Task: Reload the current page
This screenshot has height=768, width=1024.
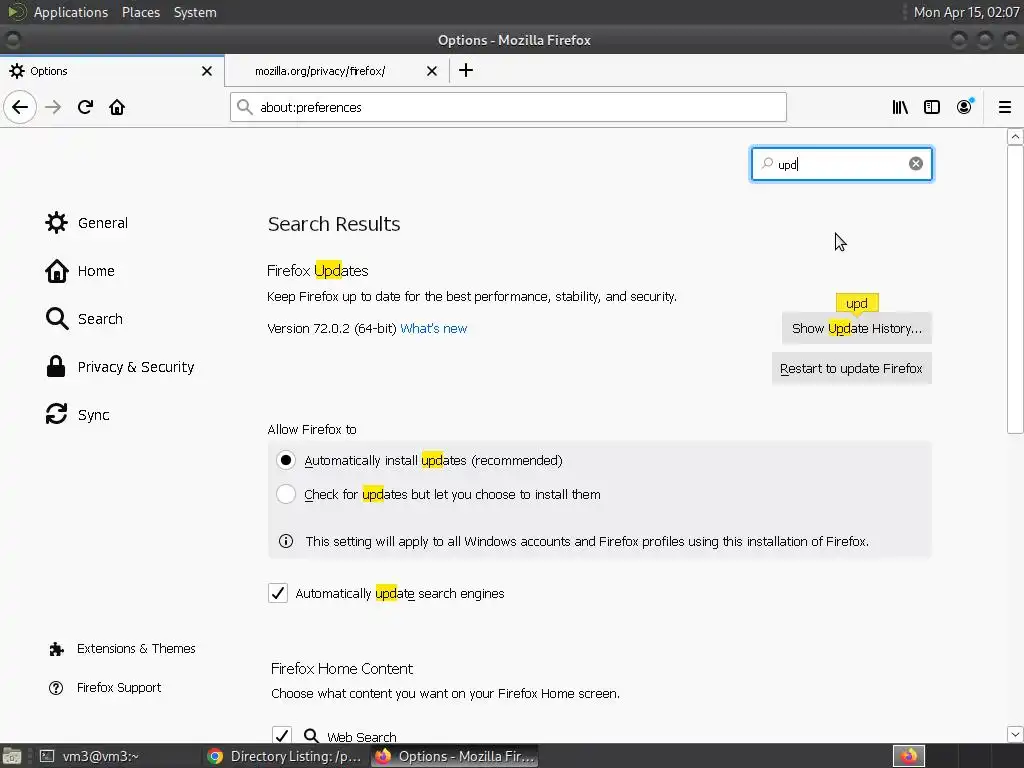Action: pyautogui.click(x=85, y=107)
